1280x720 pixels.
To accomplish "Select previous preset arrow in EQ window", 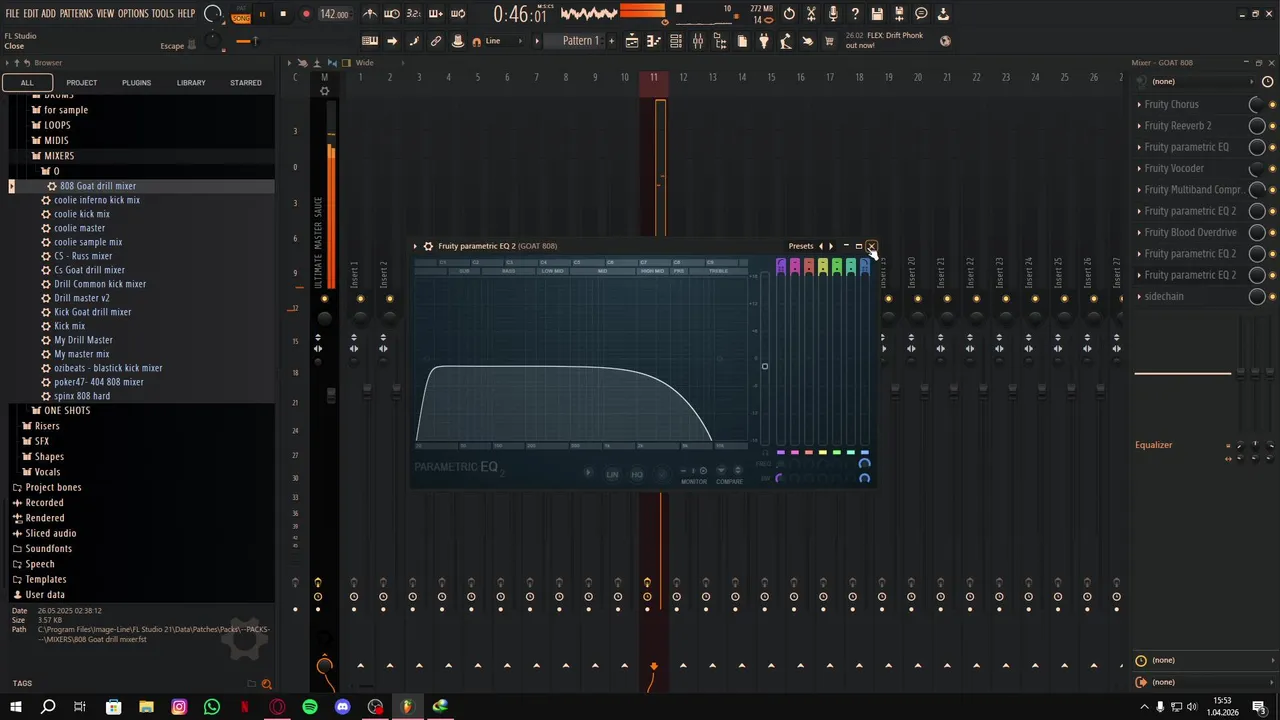I will (x=821, y=246).
